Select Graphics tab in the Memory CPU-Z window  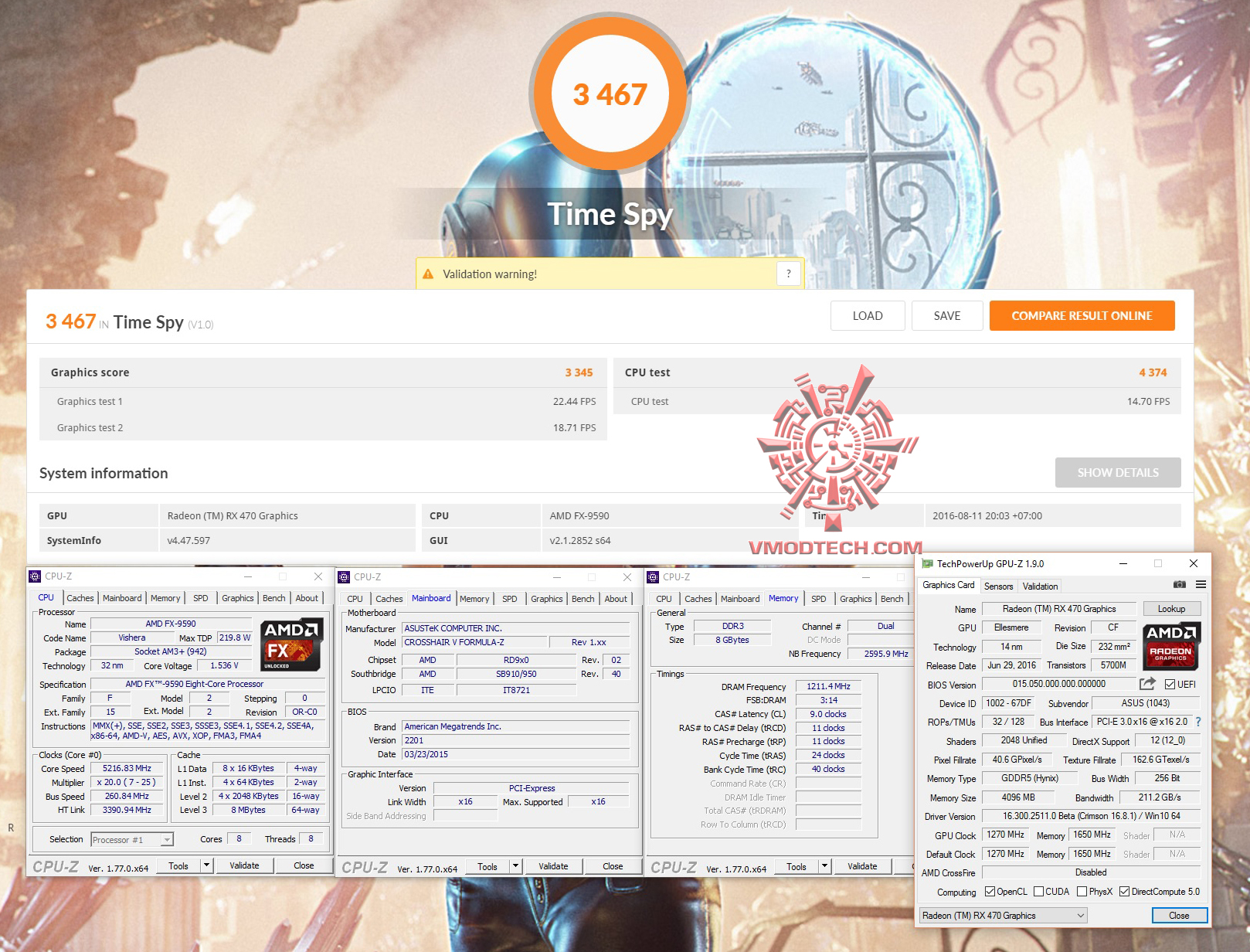click(856, 599)
